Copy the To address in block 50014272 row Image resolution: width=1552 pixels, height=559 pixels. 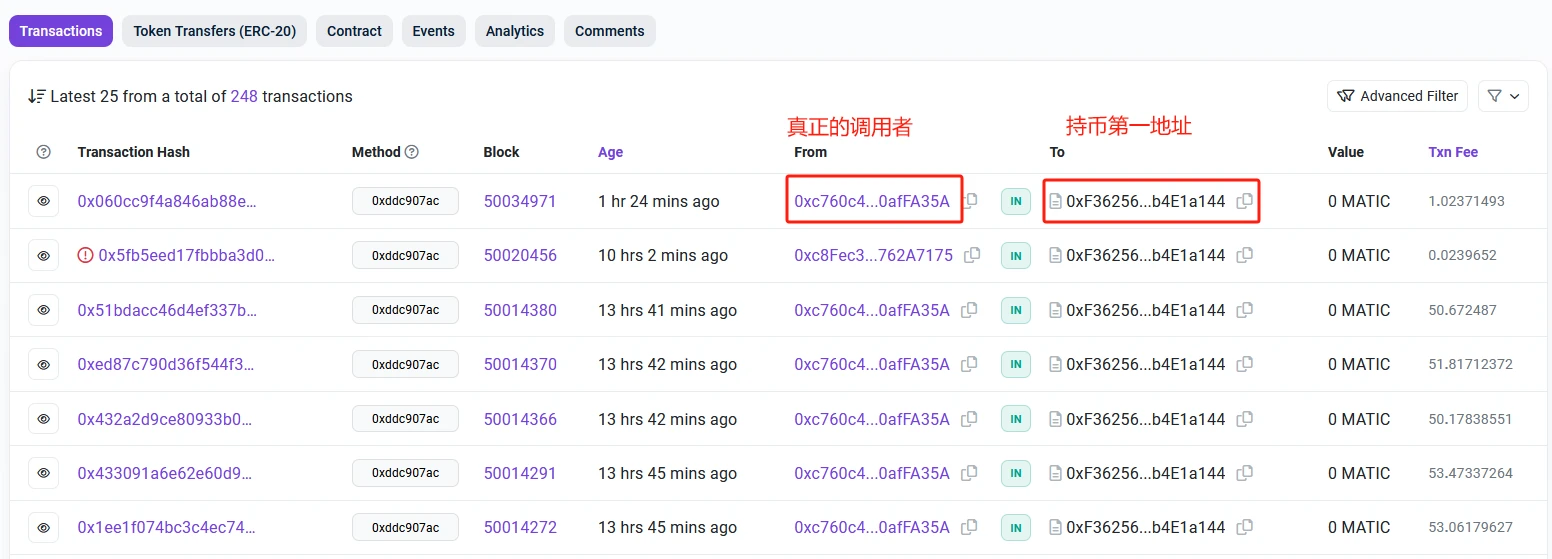tap(1244, 527)
